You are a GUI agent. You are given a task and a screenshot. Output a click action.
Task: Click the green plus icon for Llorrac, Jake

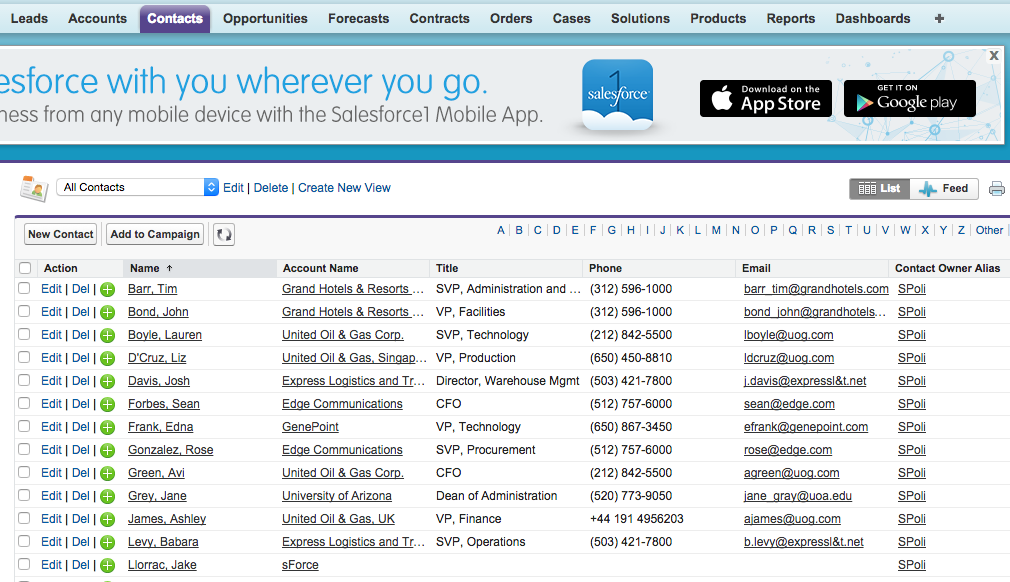click(x=108, y=566)
